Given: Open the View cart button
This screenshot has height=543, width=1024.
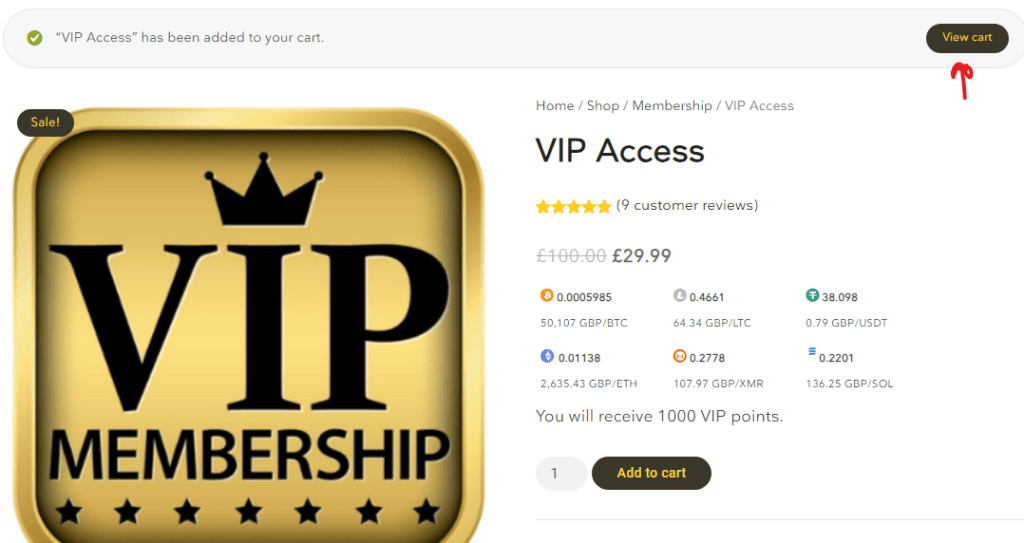Looking at the screenshot, I should coord(967,38).
